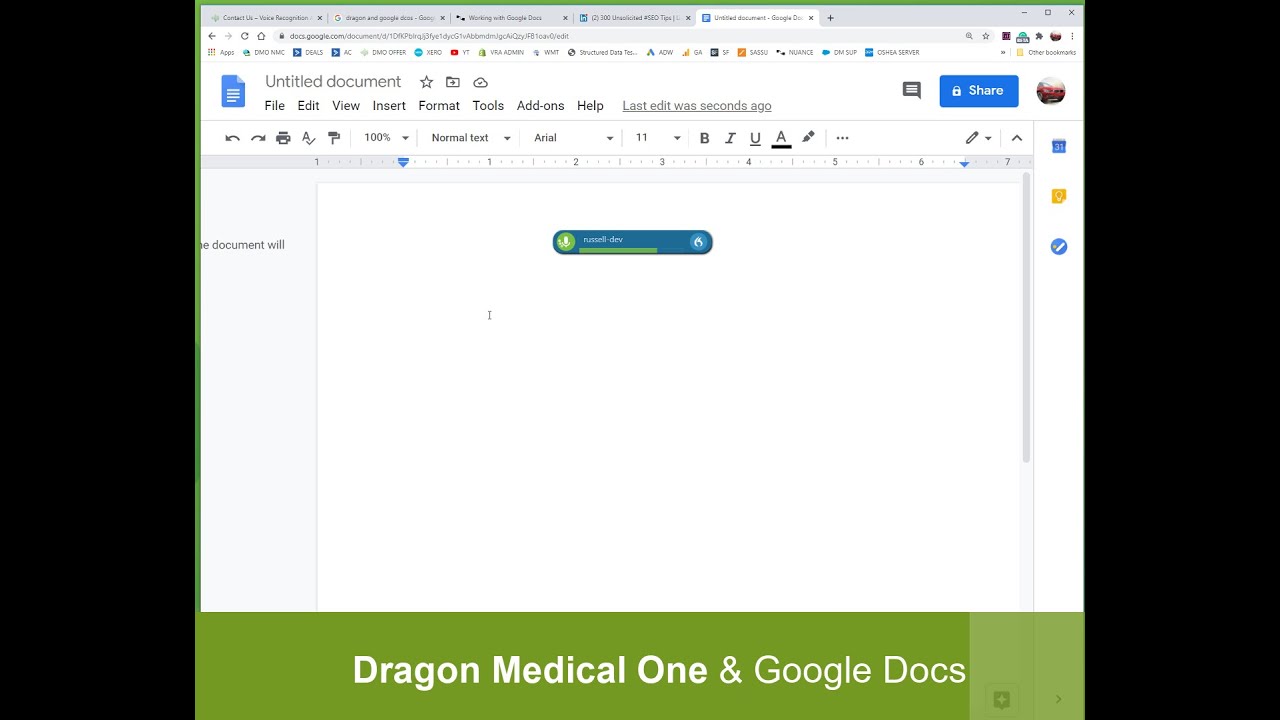Toggle bold formatting
Image resolution: width=1280 pixels, height=720 pixels.
click(704, 138)
